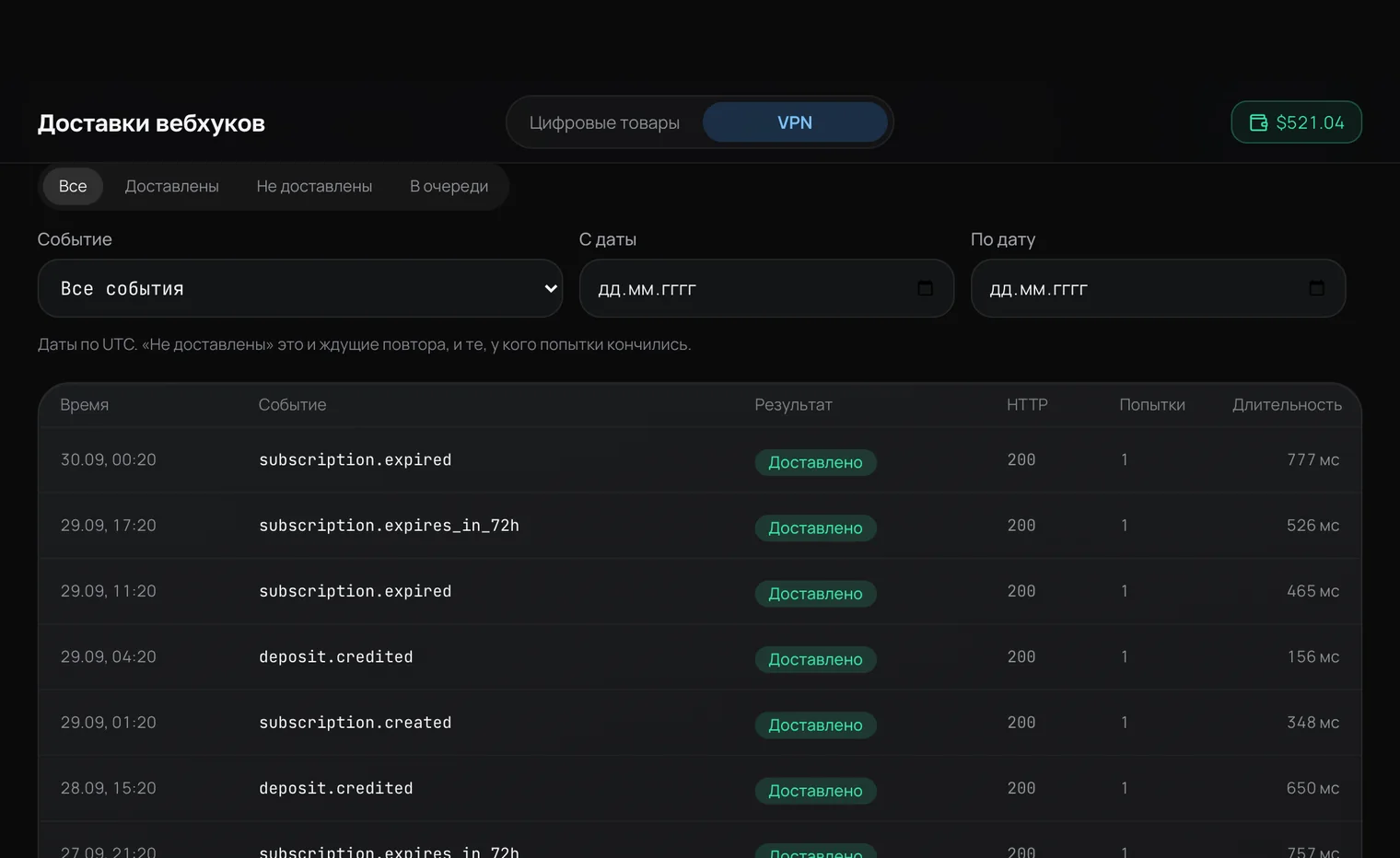The image size is (1400, 858).
Task: Switch to "В очереди" filter tab
Action: point(449,186)
